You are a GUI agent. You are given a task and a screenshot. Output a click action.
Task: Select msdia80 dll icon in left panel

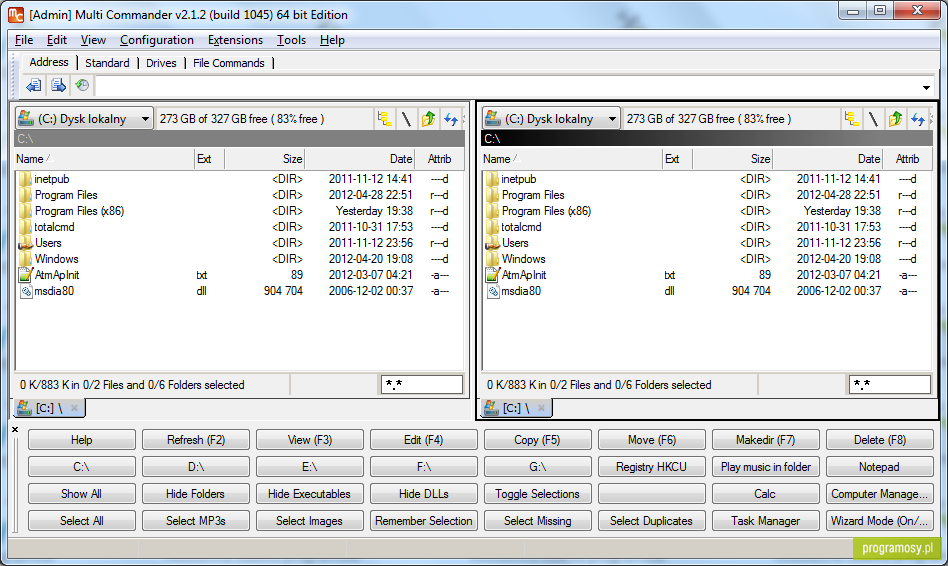[x=25, y=291]
